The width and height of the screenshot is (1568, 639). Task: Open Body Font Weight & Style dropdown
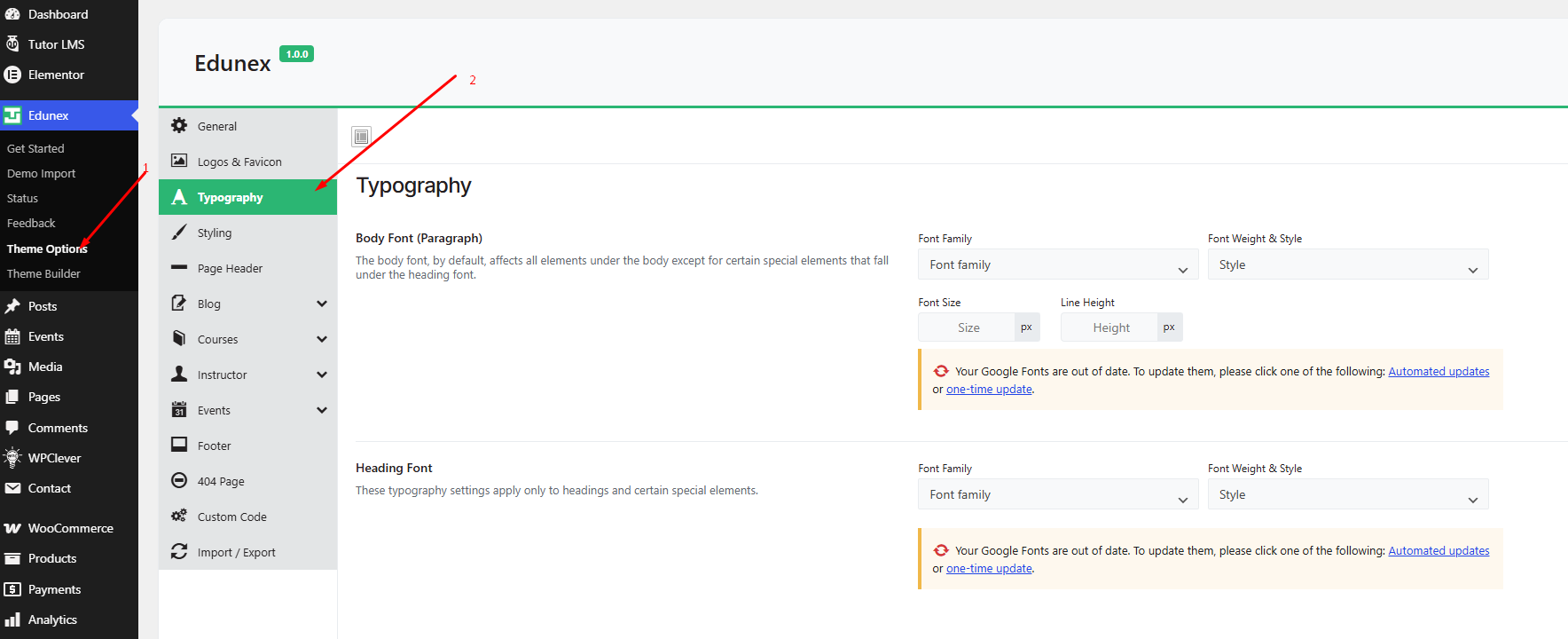point(1348,264)
